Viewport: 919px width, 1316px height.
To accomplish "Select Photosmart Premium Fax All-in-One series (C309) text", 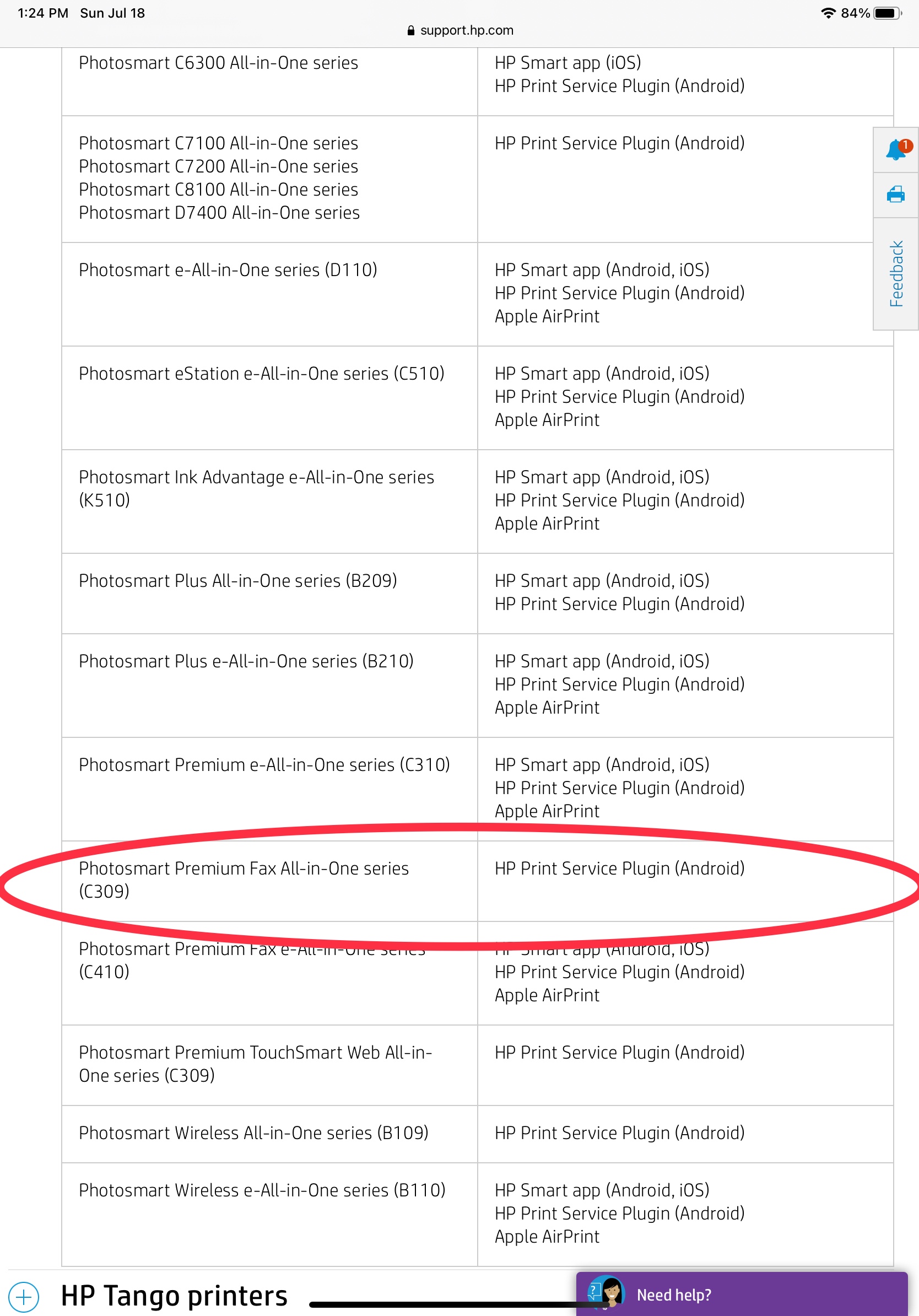I will coord(244,879).
